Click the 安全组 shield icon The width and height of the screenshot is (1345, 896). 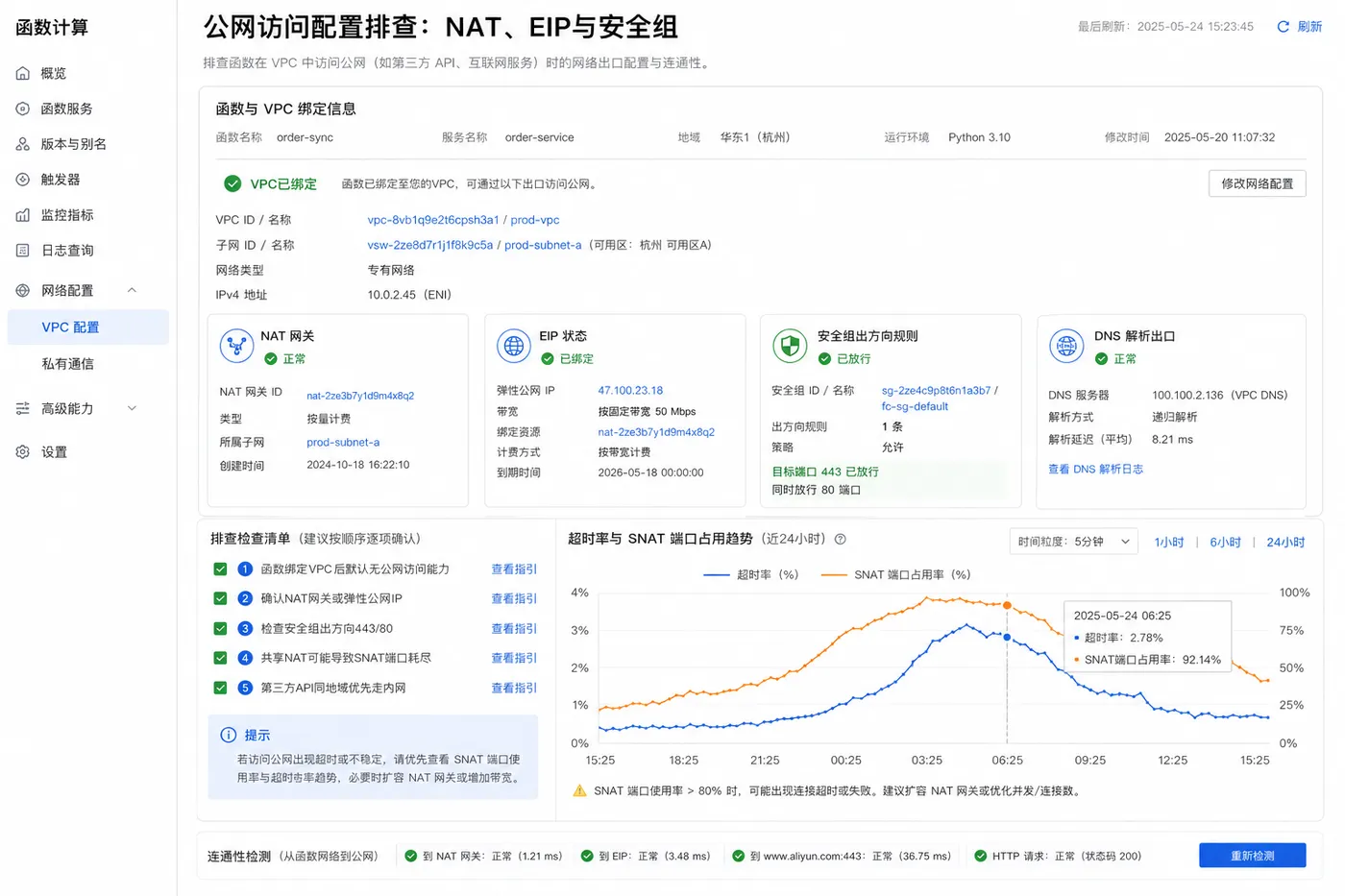[790, 346]
